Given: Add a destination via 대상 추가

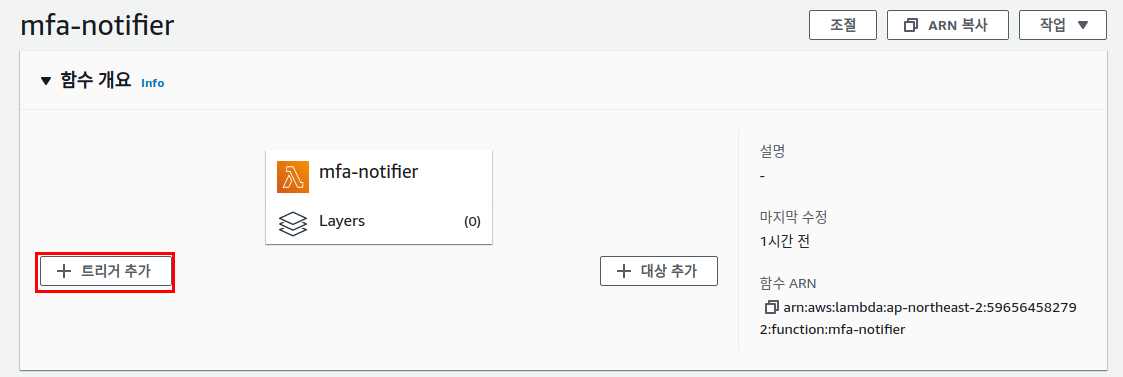Looking at the screenshot, I should click(658, 271).
